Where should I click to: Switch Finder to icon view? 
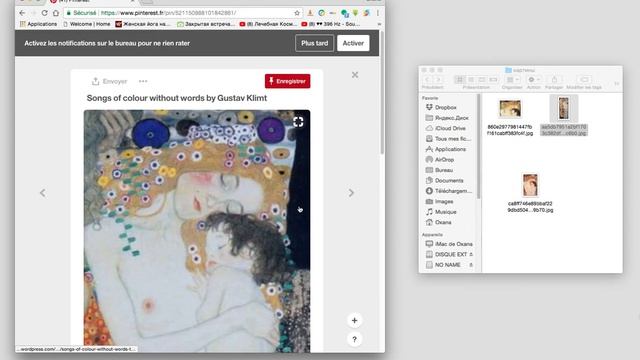[x=460, y=80]
